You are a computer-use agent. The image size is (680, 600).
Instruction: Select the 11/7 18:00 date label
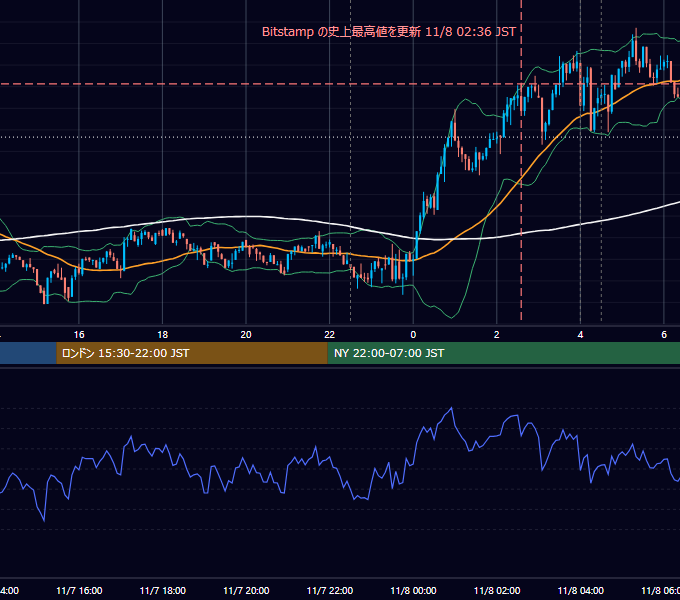(163, 590)
